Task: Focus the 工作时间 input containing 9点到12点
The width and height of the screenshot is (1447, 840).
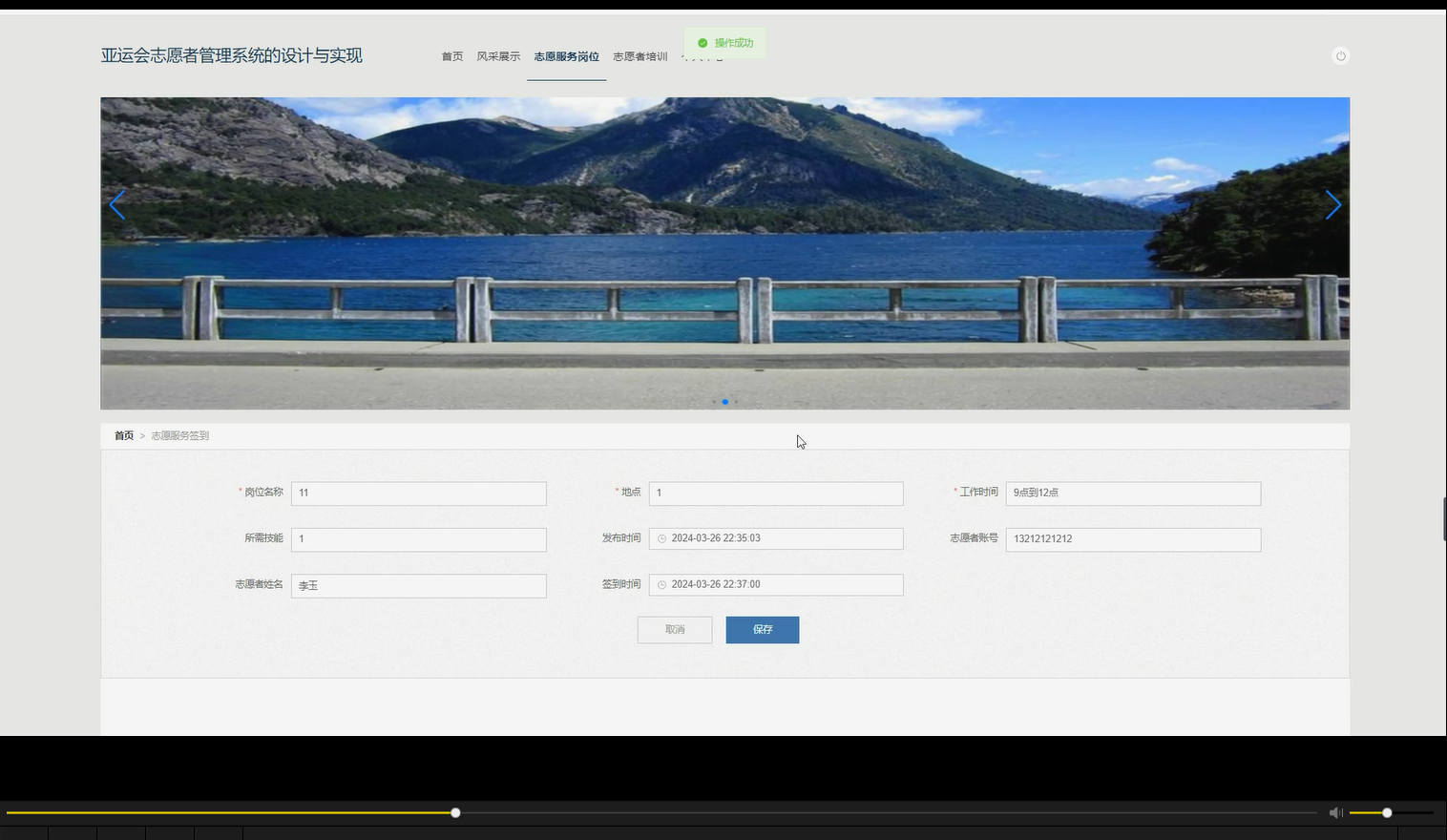Action: coord(1133,493)
